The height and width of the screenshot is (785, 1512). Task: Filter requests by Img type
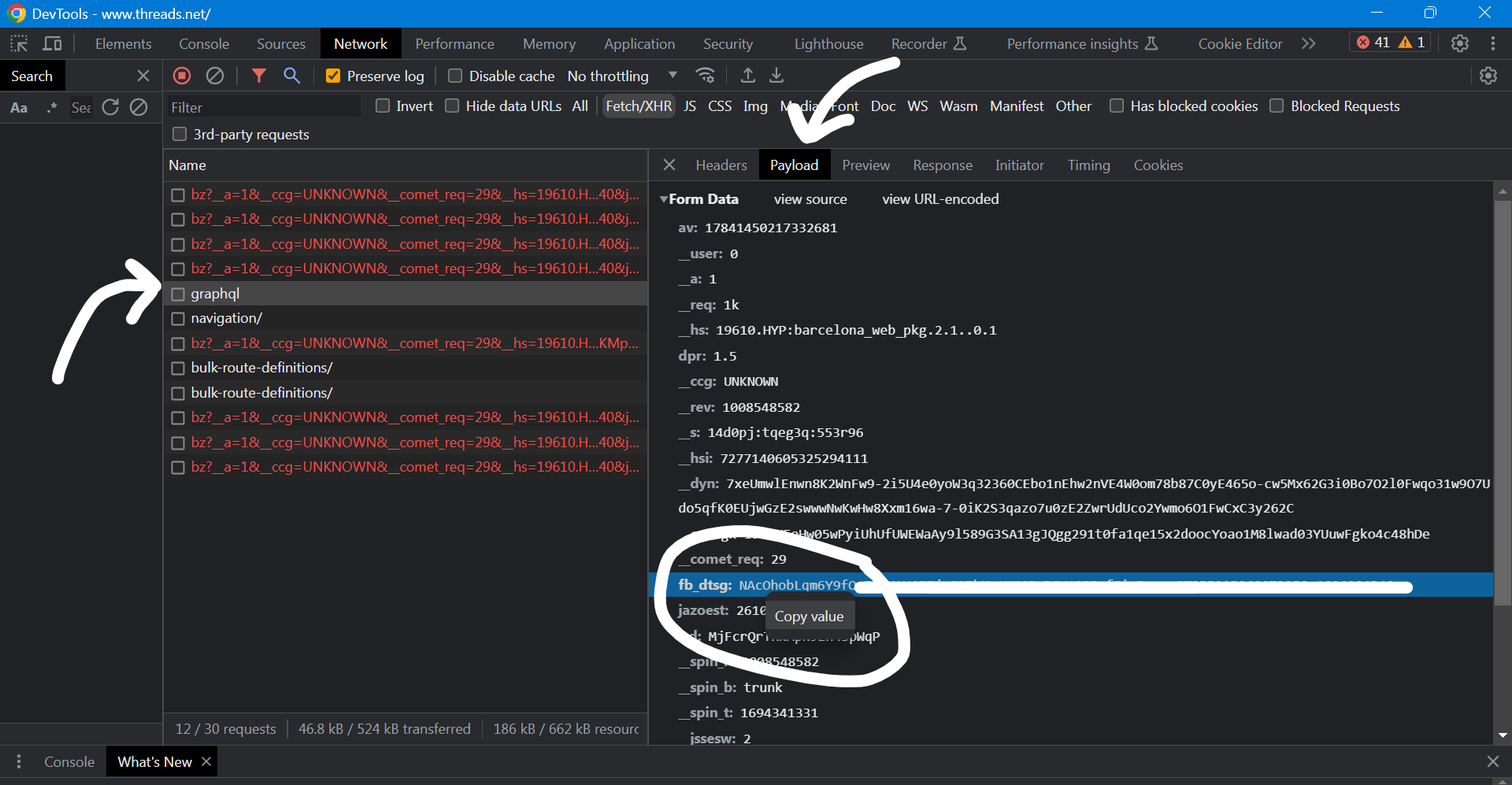tap(755, 106)
